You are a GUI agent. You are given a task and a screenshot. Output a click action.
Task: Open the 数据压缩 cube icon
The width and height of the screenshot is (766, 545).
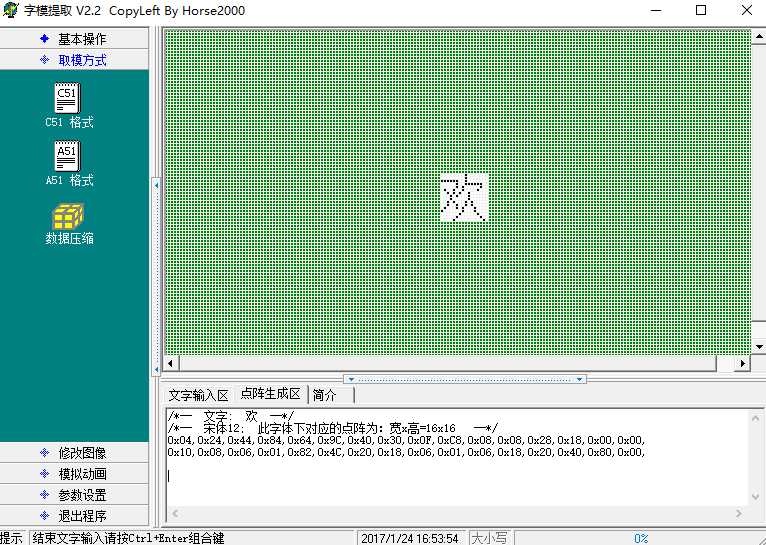68,216
